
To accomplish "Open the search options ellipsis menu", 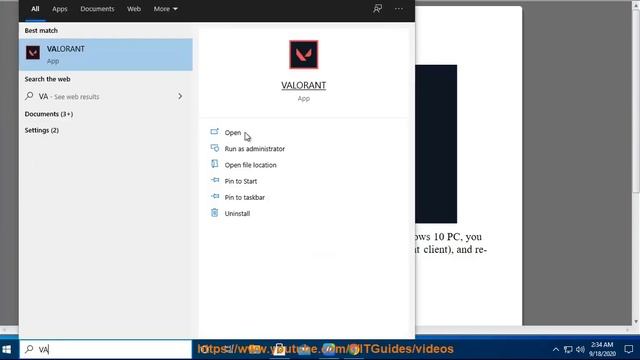I will (x=399, y=9).
